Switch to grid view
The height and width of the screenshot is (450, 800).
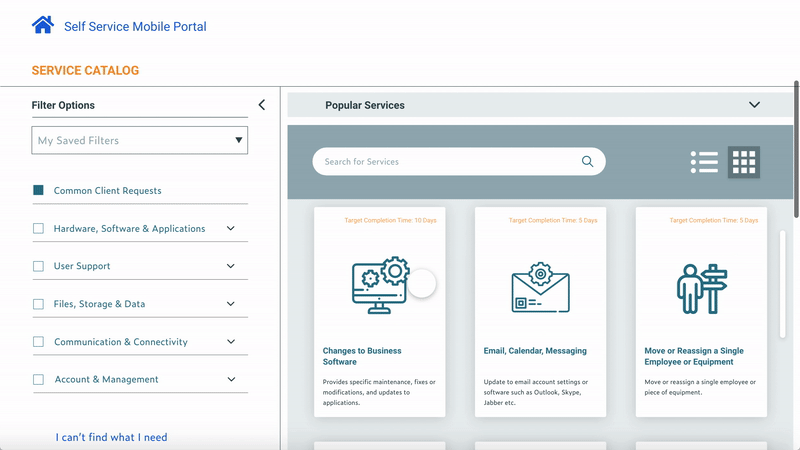click(743, 162)
